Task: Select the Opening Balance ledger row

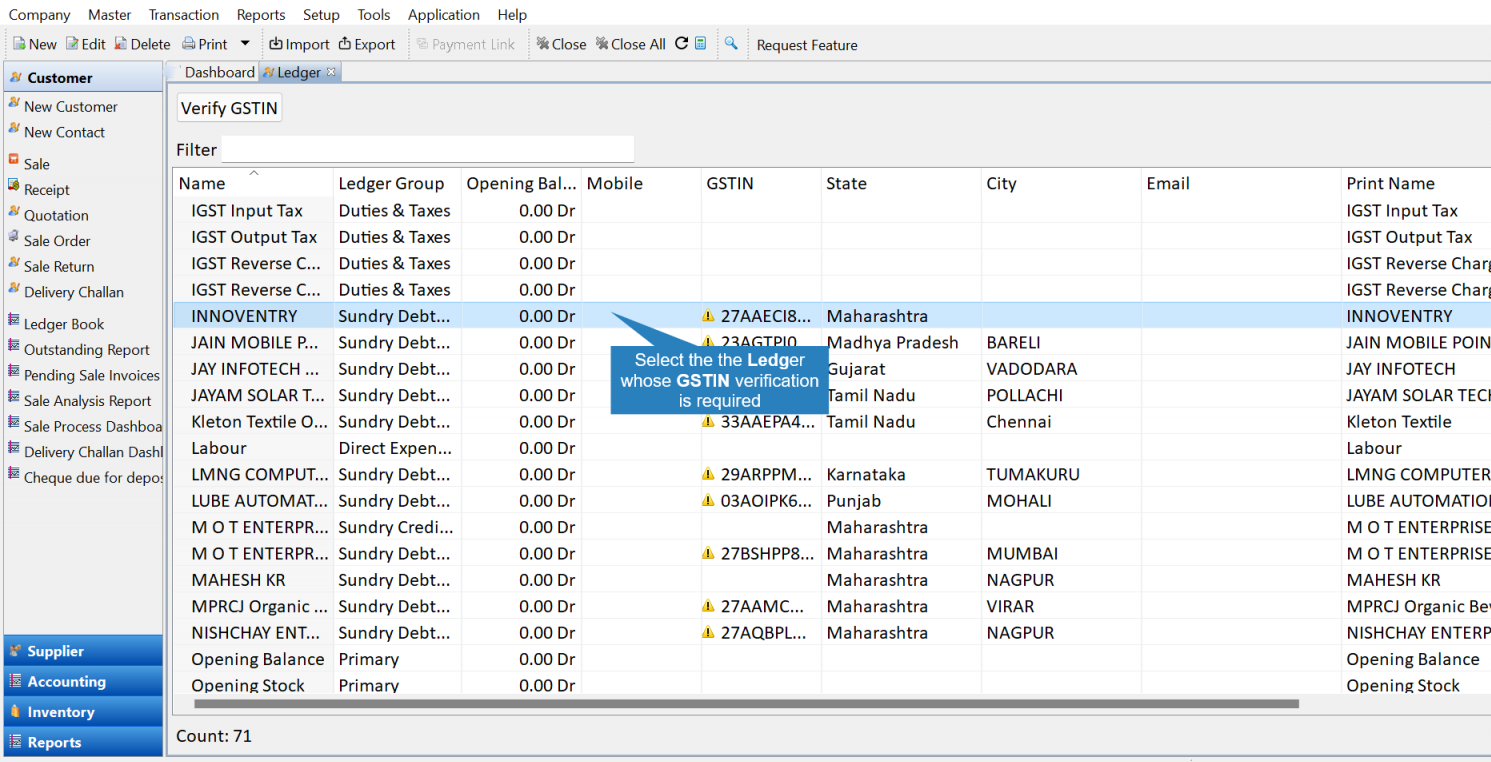Action: point(832,659)
